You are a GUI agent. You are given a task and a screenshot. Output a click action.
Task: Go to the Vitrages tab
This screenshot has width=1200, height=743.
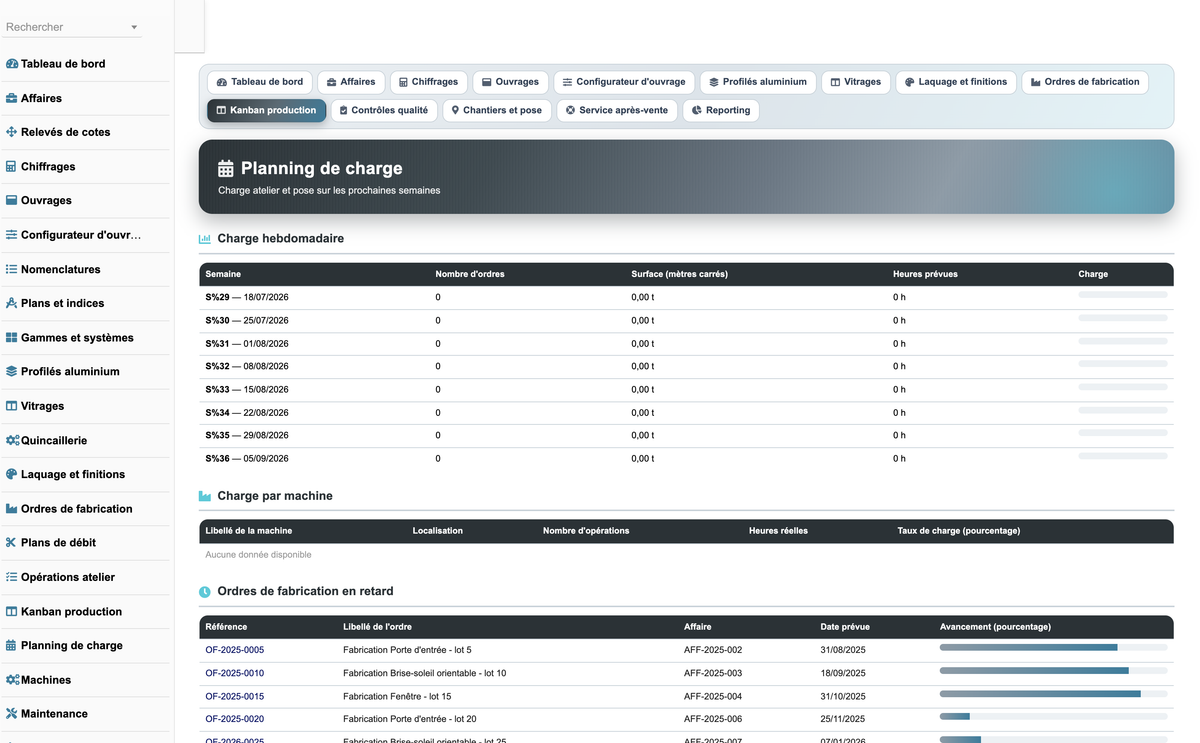pos(856,82)
